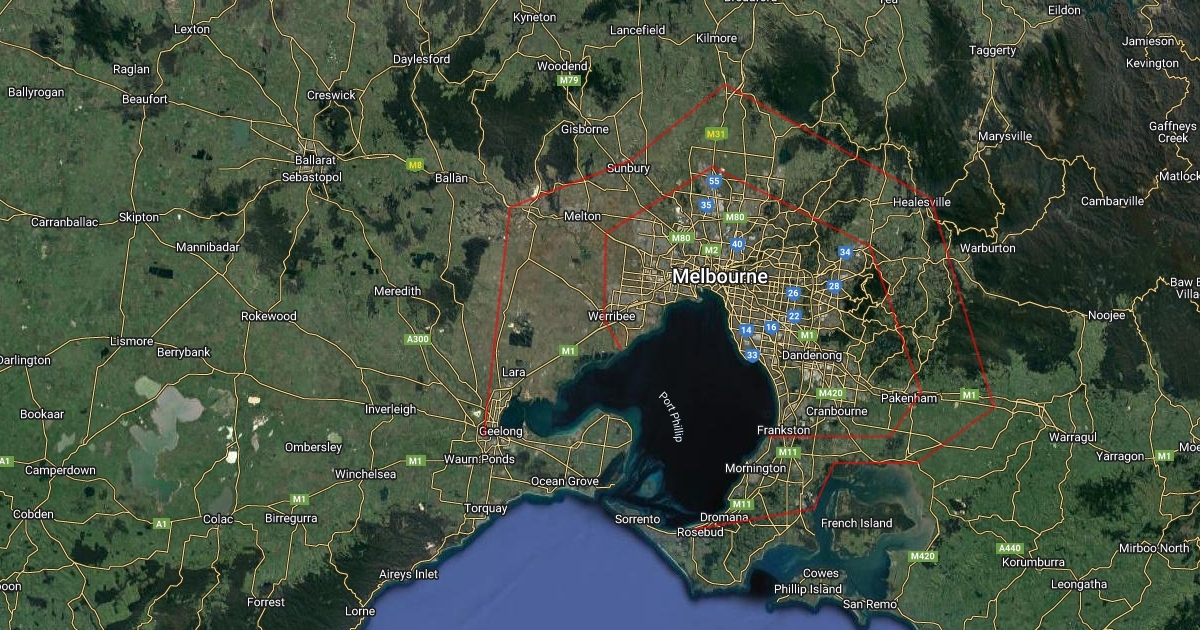Viewport: 1200px width, 630px height.
Task: Click the Cowes label
Action: pyautogui.click(x=821, y=574)
